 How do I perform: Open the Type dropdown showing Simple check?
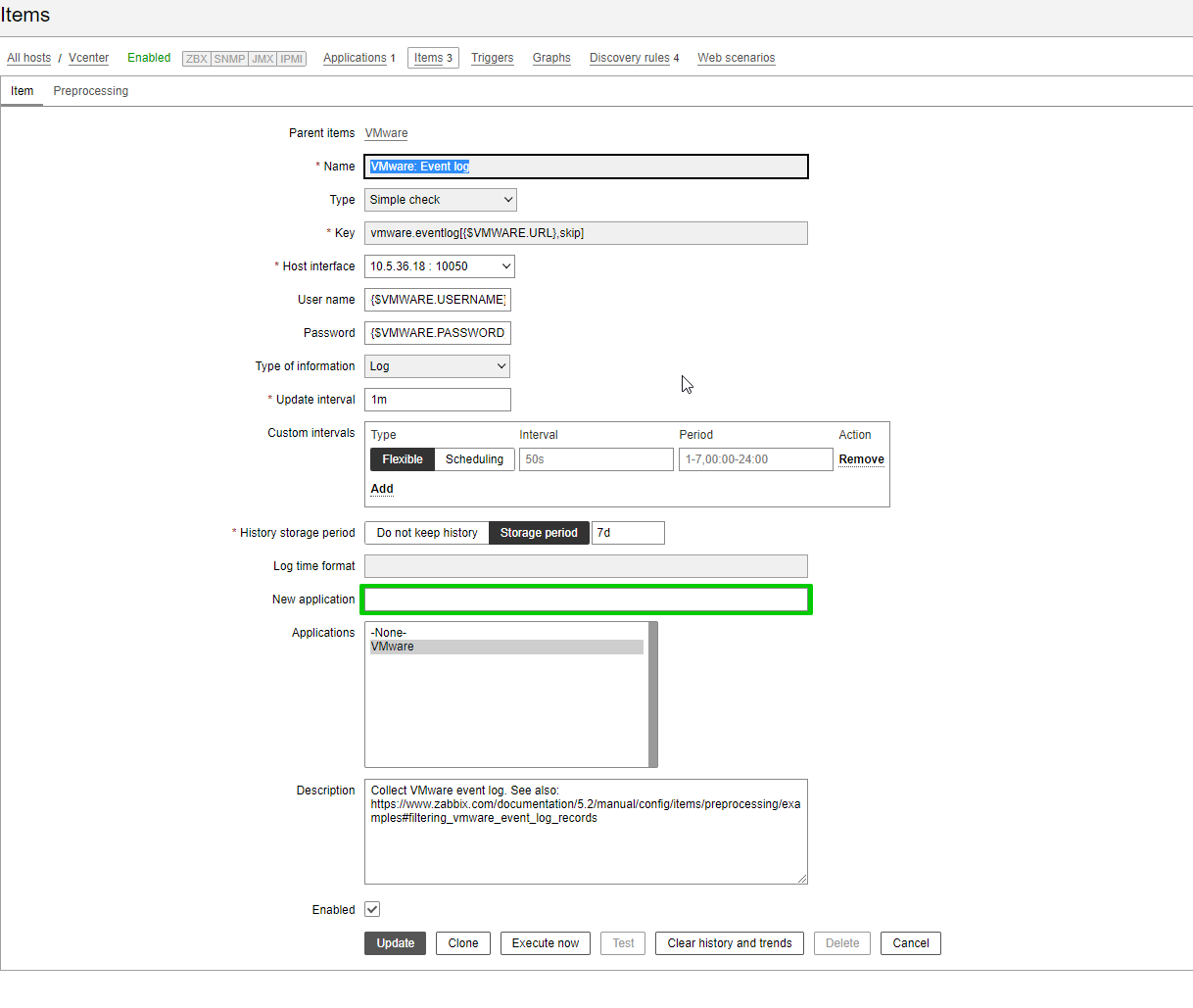point(441,200)
